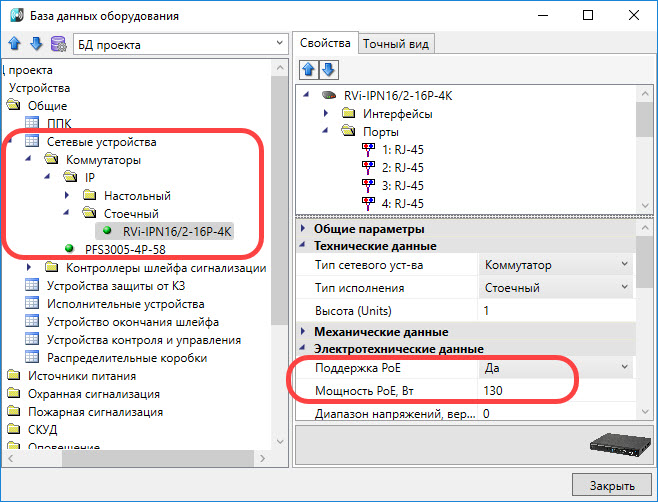
Task: Select port 4: RJ-45 icon
Action: (x=368, y=203)
